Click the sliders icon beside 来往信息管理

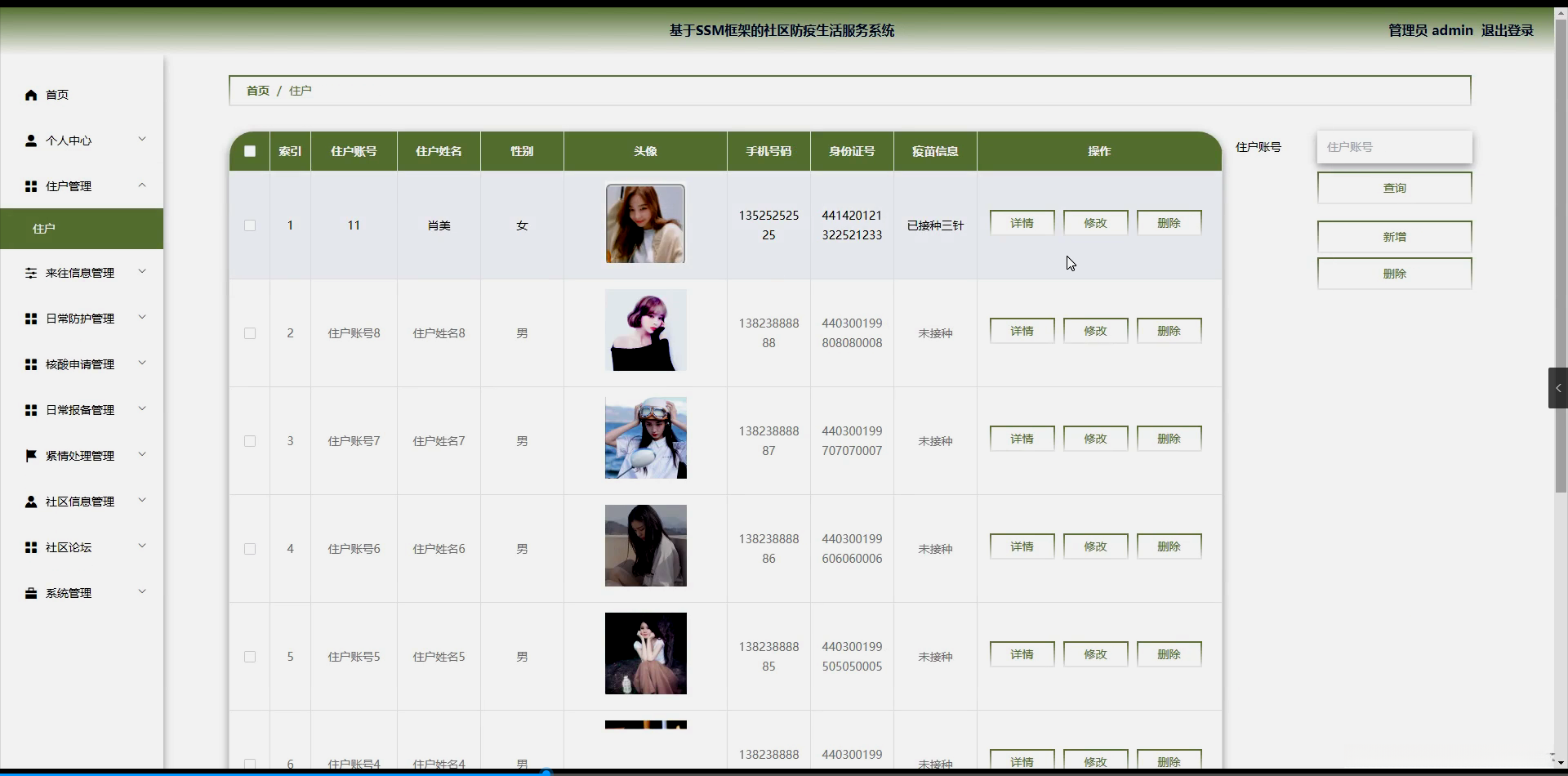(x=31, y=273)
